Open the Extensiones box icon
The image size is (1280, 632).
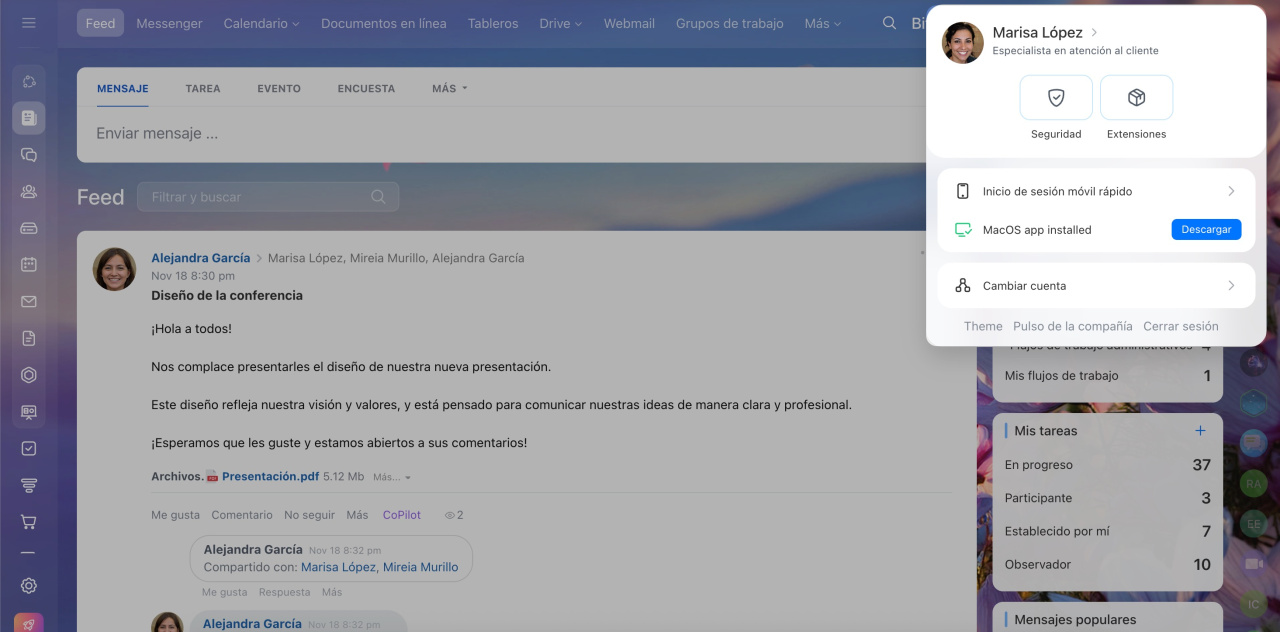point(1136,98)
